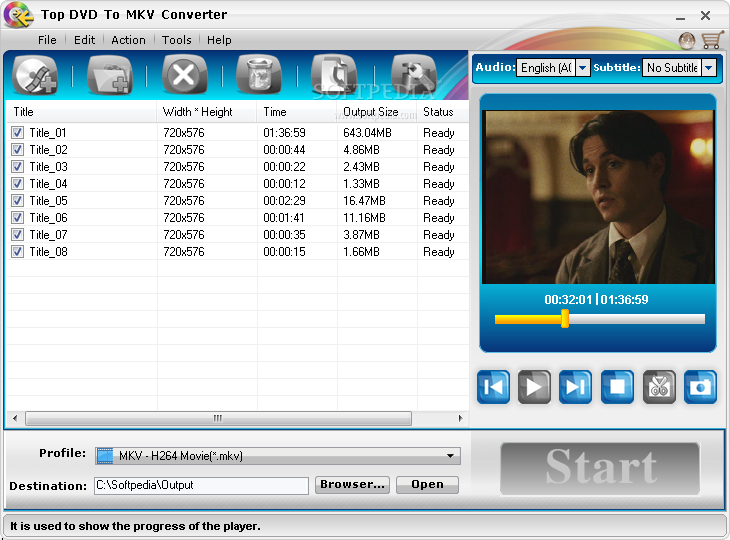This screenshot has width=730, height=540.
Task: Select the Title_01 row name
Action: [x=48, y=133]
